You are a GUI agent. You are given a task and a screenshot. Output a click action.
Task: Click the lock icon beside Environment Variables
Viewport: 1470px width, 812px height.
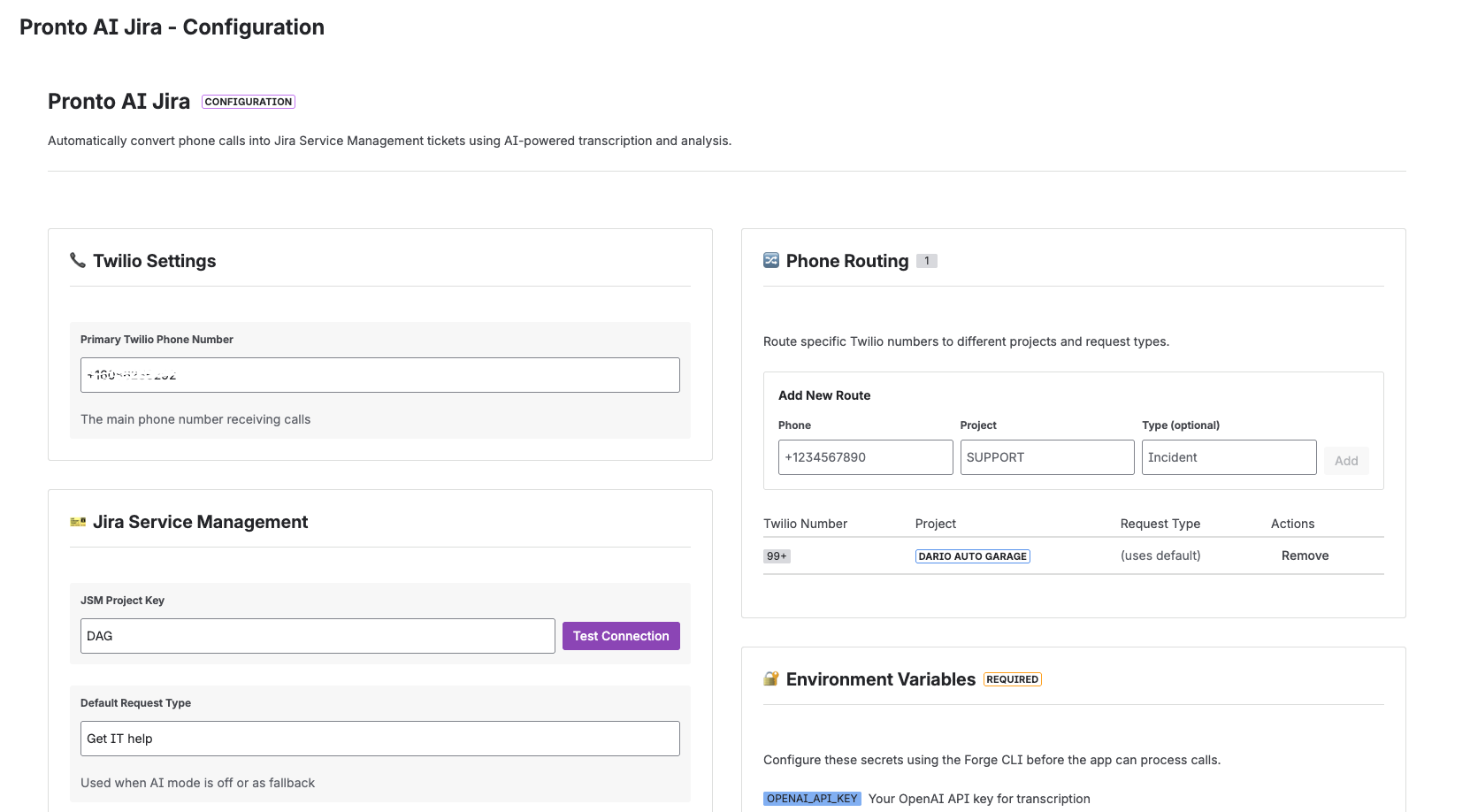771,678
